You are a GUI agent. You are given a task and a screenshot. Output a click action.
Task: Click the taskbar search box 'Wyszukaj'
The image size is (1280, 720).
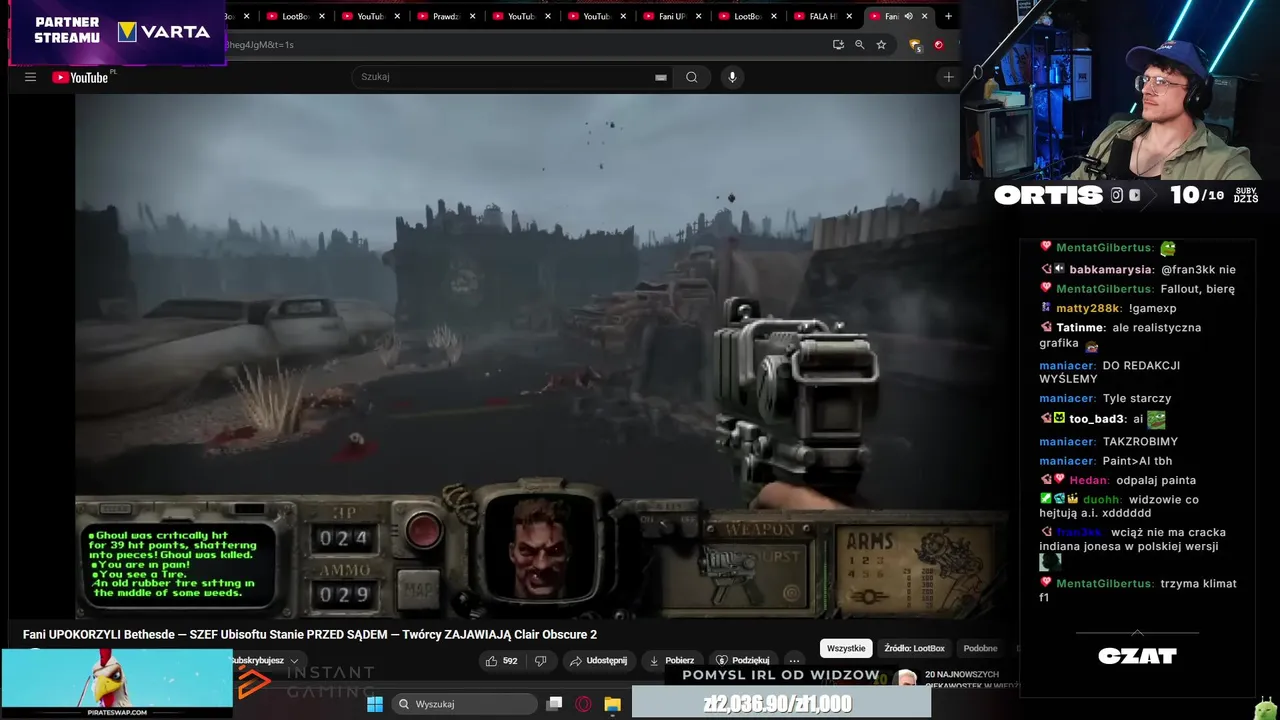coord(464,704)
